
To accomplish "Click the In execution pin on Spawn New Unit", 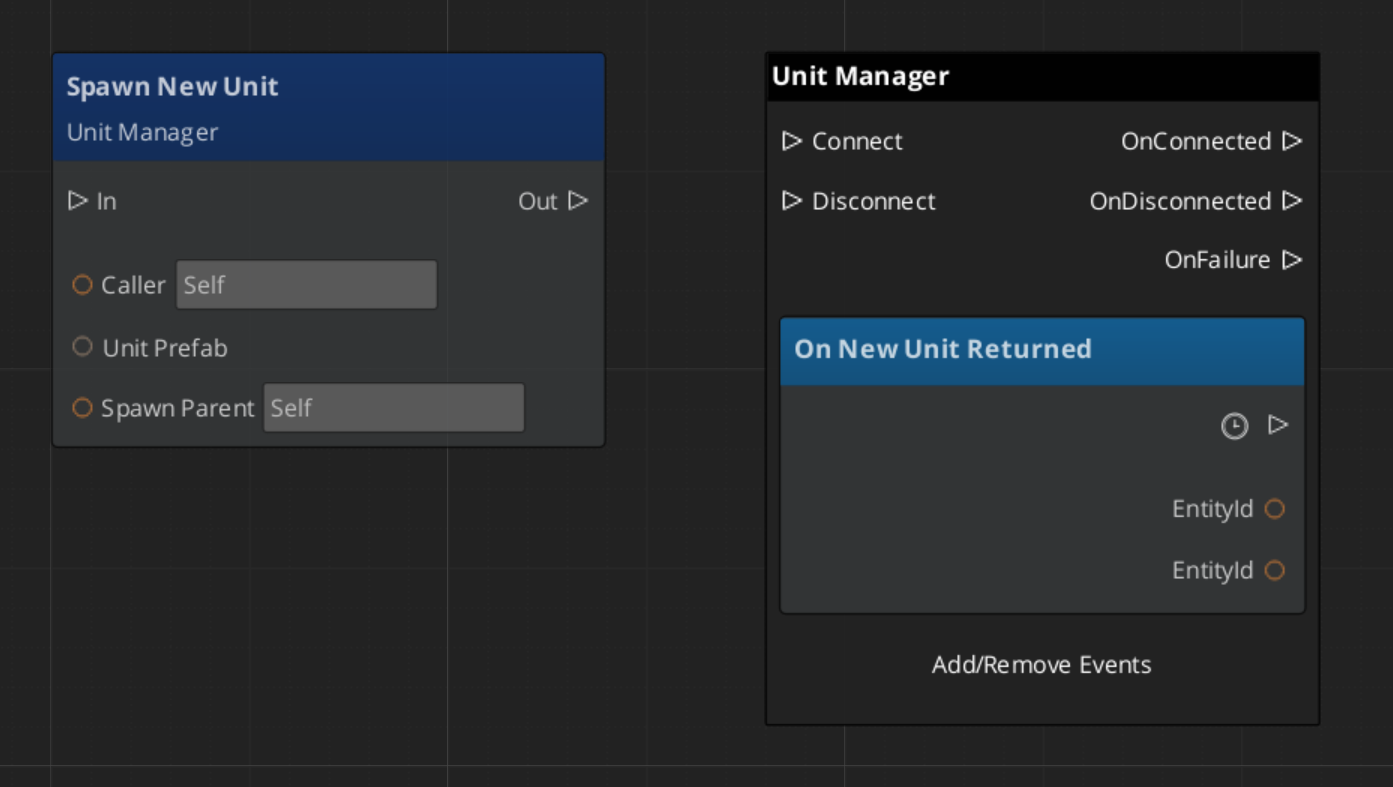I will [78, 201].
